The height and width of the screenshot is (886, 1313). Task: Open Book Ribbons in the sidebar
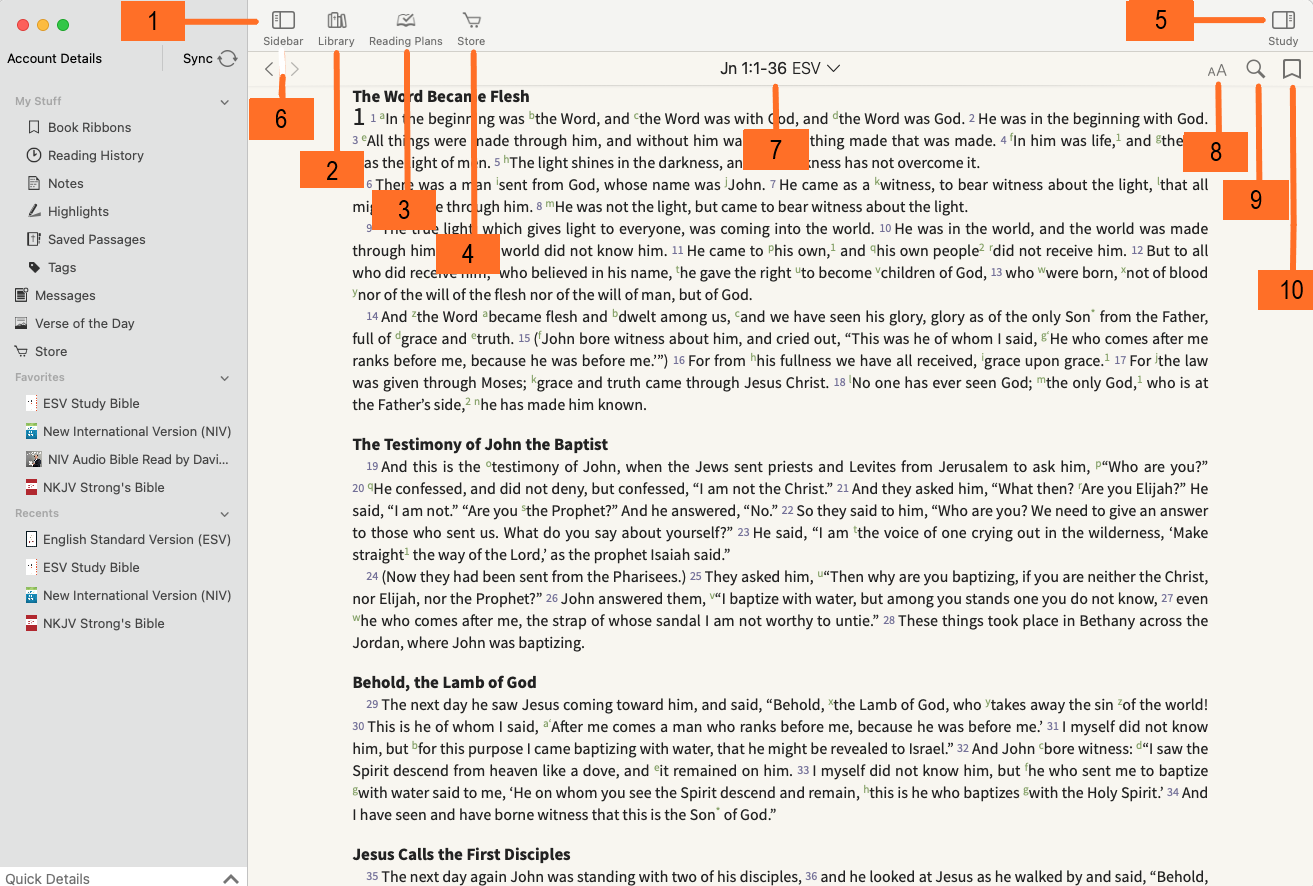click(x=90, y=127)
